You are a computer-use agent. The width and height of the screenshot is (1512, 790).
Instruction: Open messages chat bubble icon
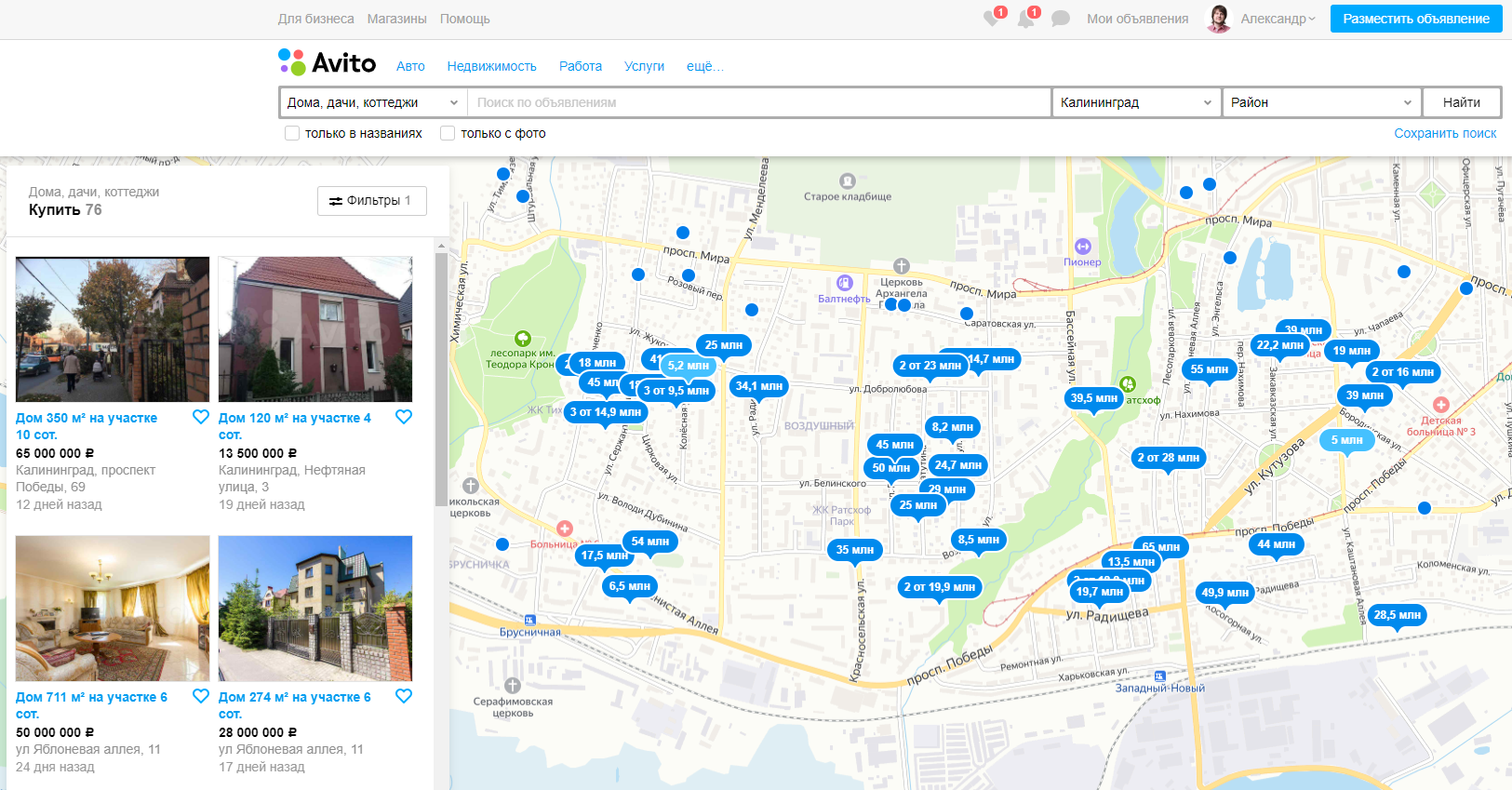pyautogui.click(x=1060, y=19)
